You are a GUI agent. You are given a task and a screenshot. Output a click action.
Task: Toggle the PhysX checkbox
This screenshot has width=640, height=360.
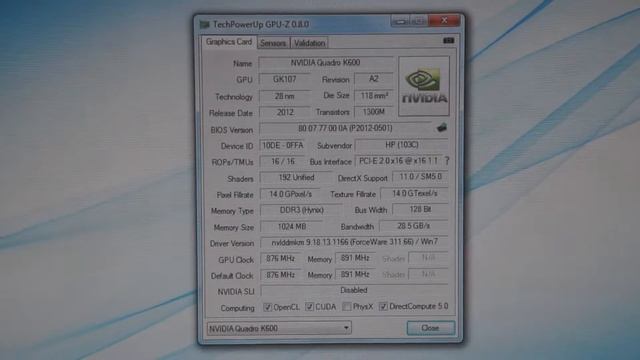click(347, 306)
